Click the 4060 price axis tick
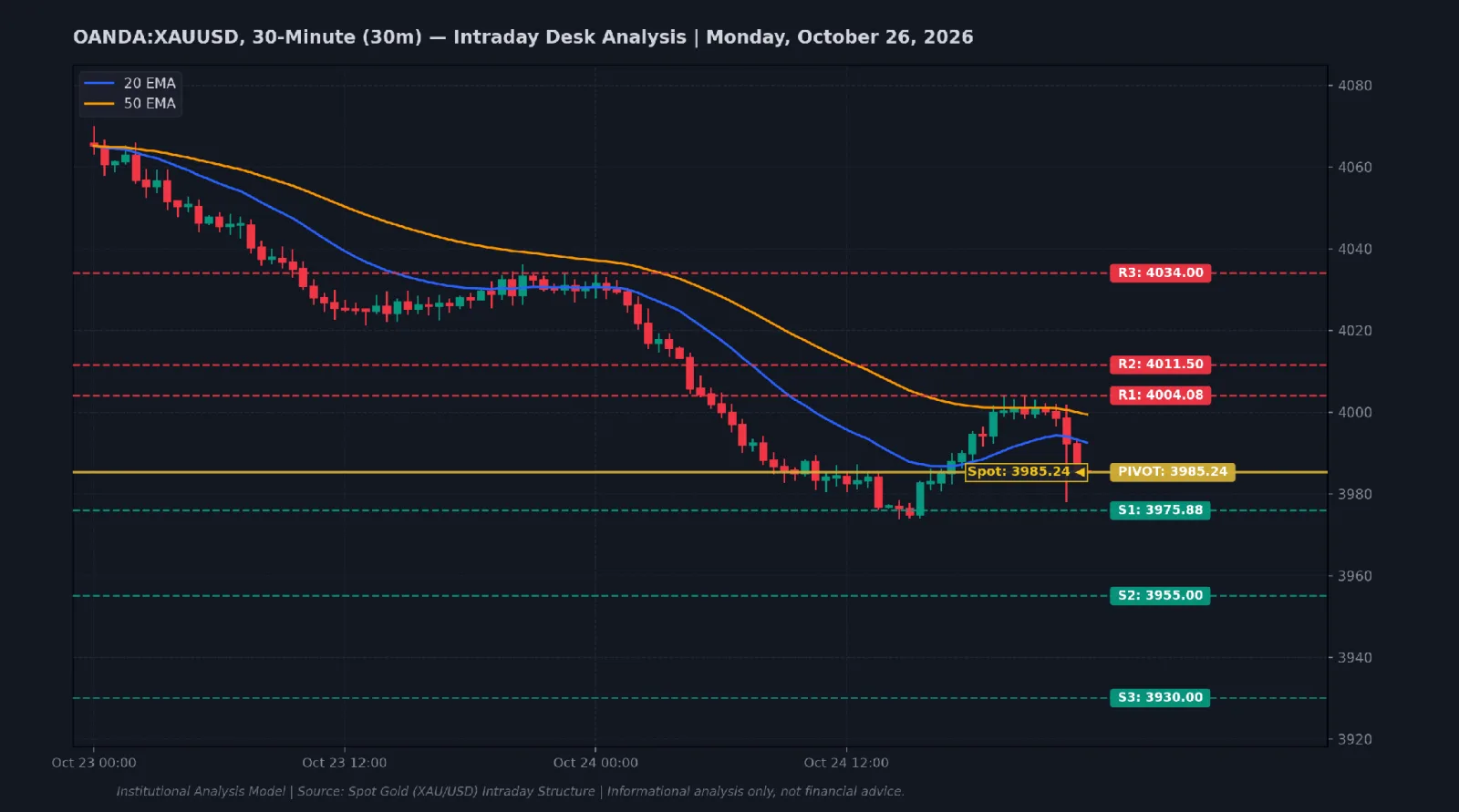 (x=1354, y=167)
